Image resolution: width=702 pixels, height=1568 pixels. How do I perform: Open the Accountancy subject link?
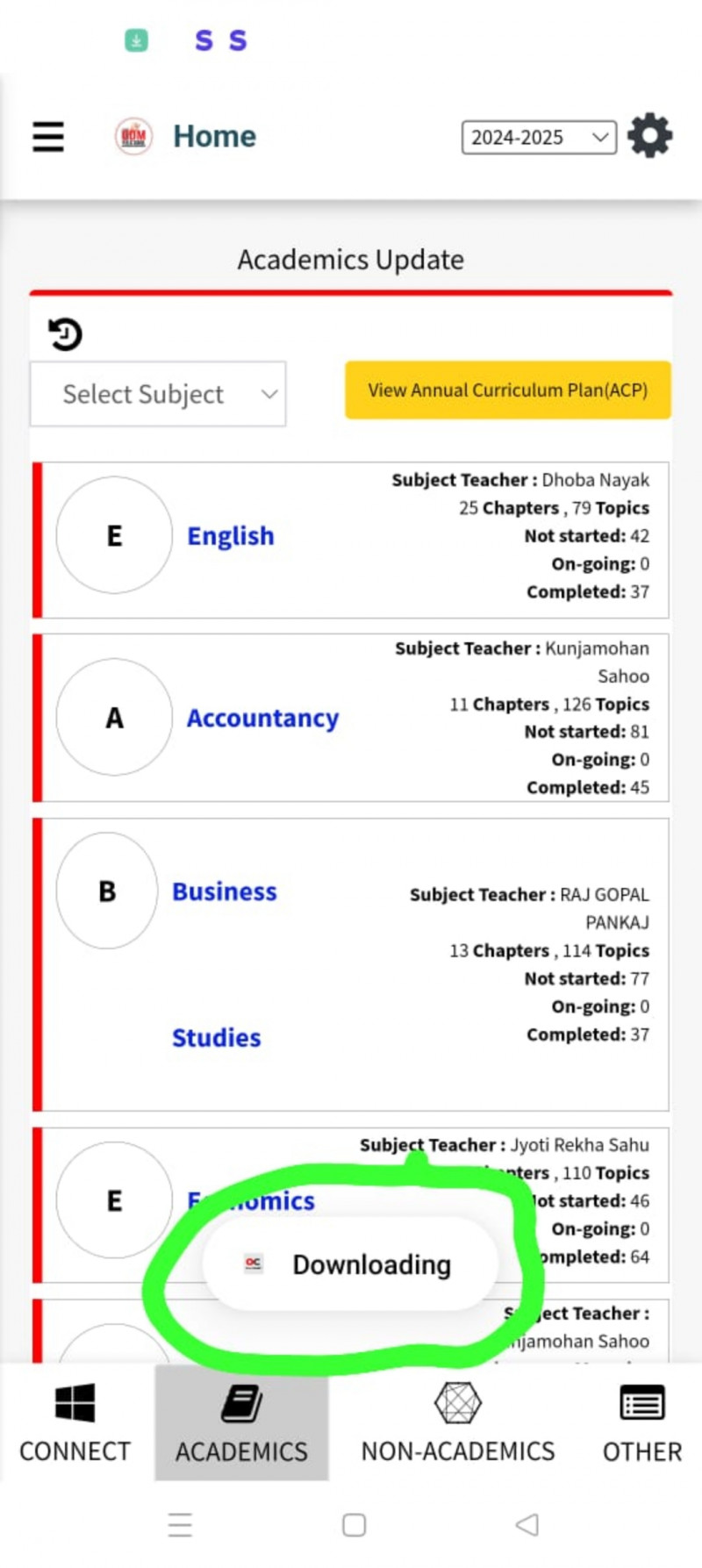coord(262,718)
